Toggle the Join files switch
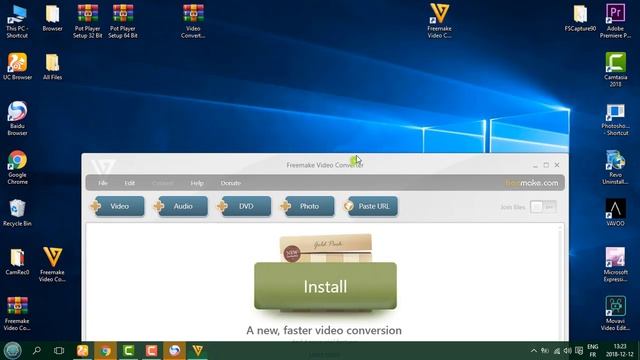The height and width of the screenshot is (360, 640). click(543, 207)
